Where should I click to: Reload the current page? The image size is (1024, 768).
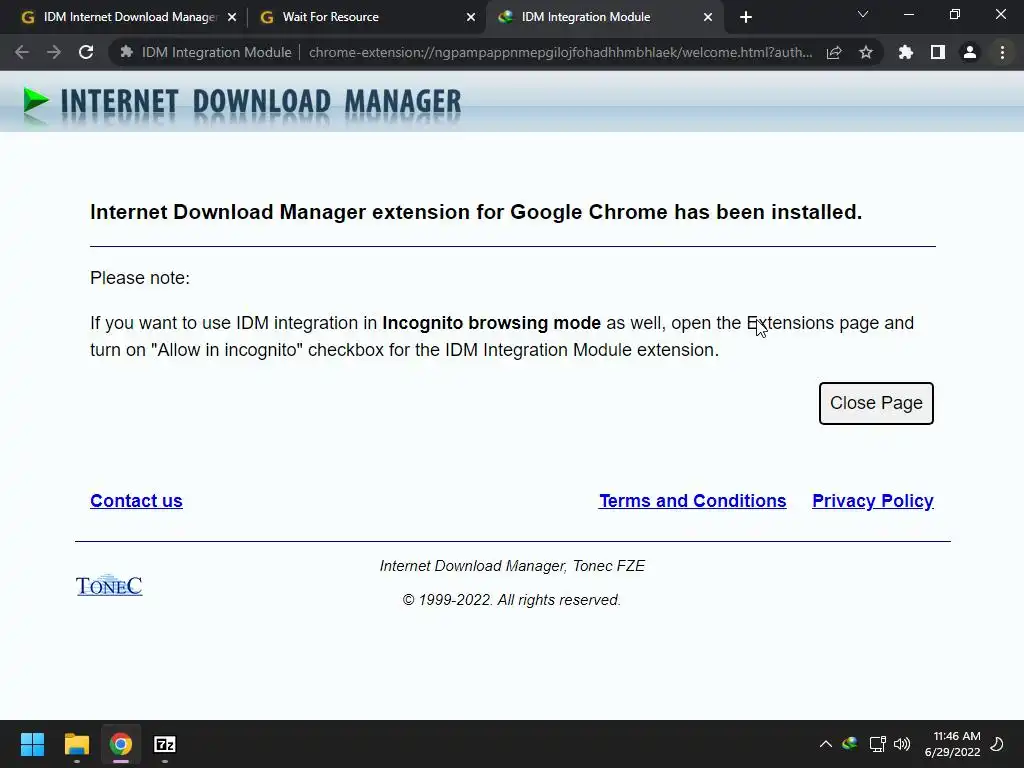click(86, 52)
